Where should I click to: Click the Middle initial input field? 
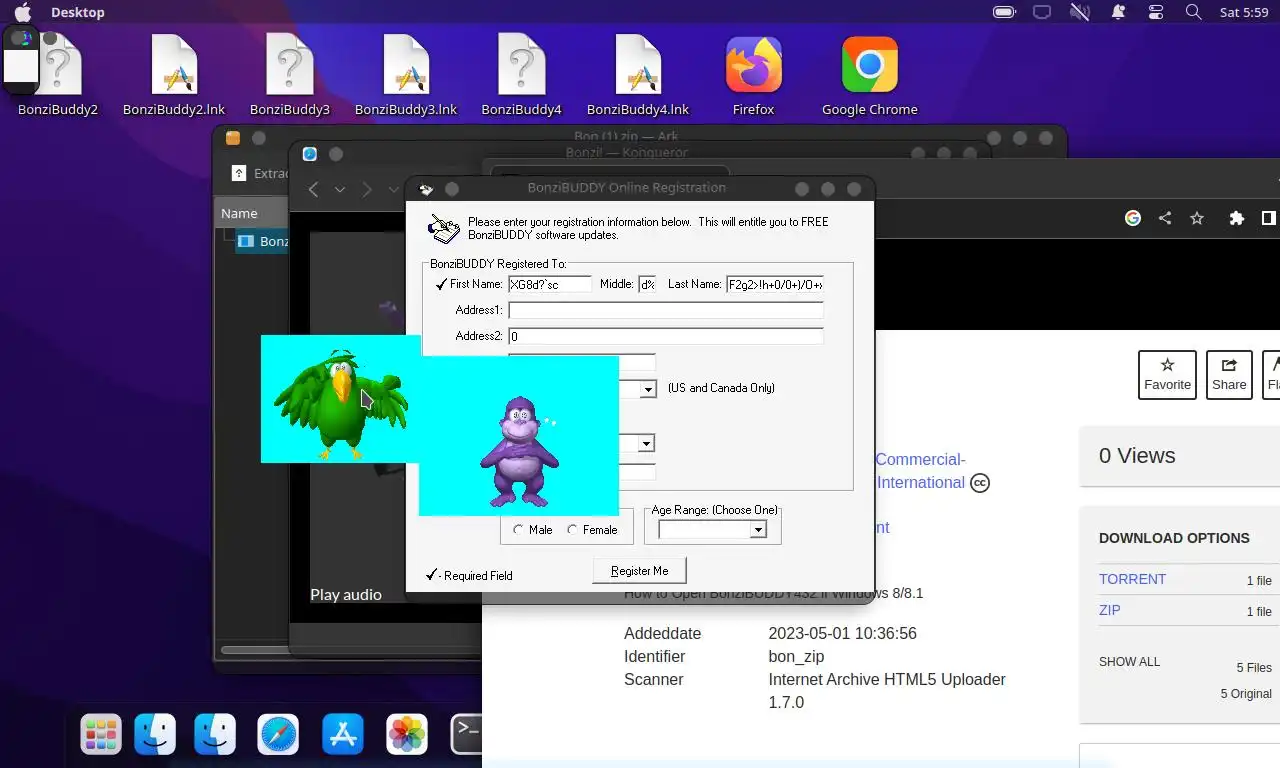(647, 284)
